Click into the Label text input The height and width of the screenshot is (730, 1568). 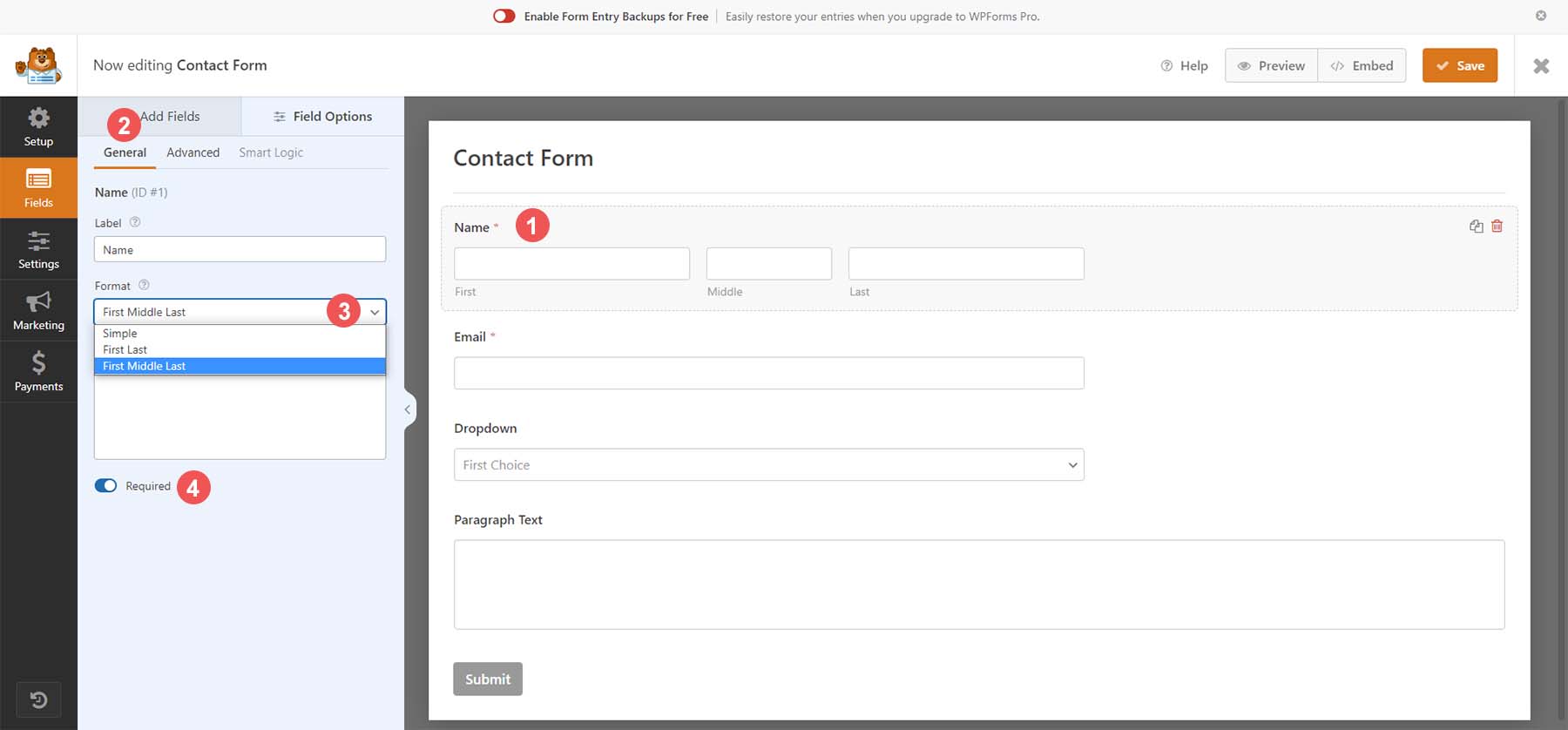pyautogui.click(x=240, y=250)
